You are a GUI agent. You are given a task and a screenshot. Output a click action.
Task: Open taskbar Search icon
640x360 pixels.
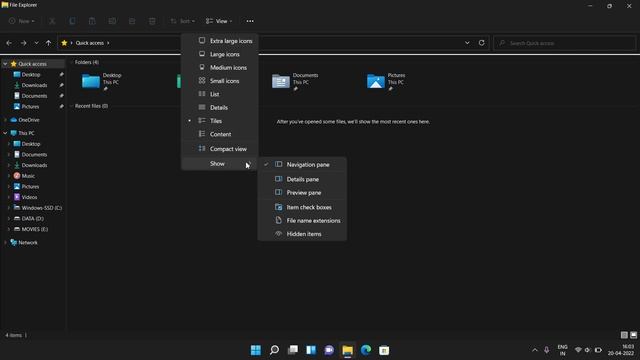click(274, 350)
